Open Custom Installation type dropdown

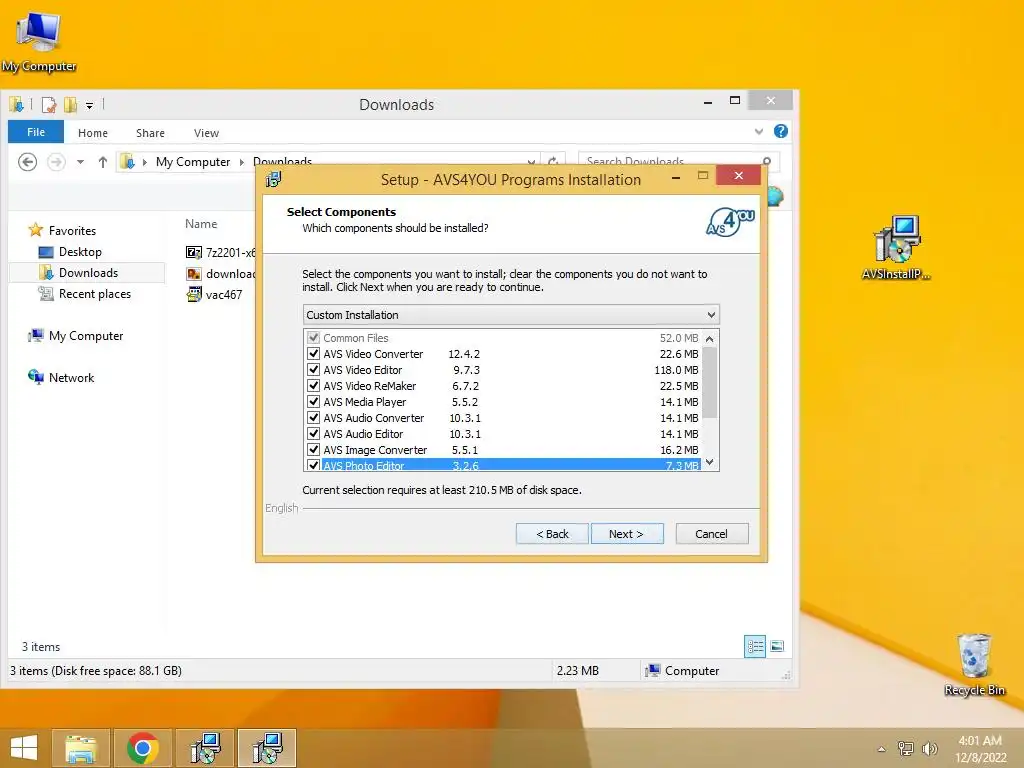[x=511, y=315]
